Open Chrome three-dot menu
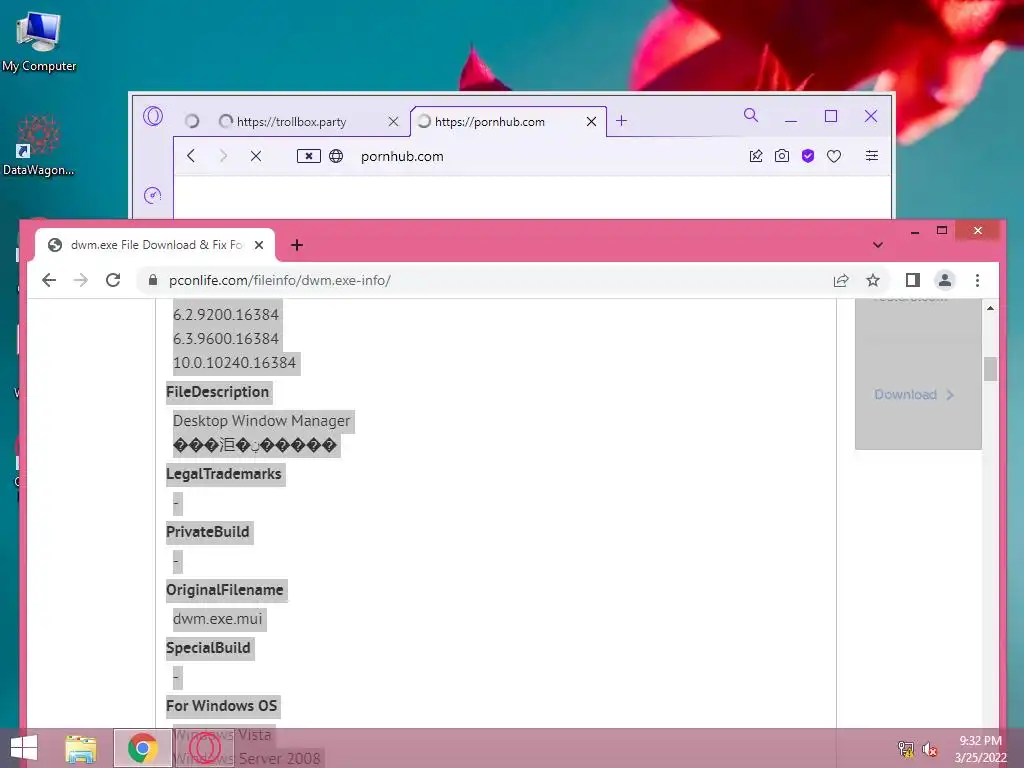1024x768 pixels. [977, 280]
